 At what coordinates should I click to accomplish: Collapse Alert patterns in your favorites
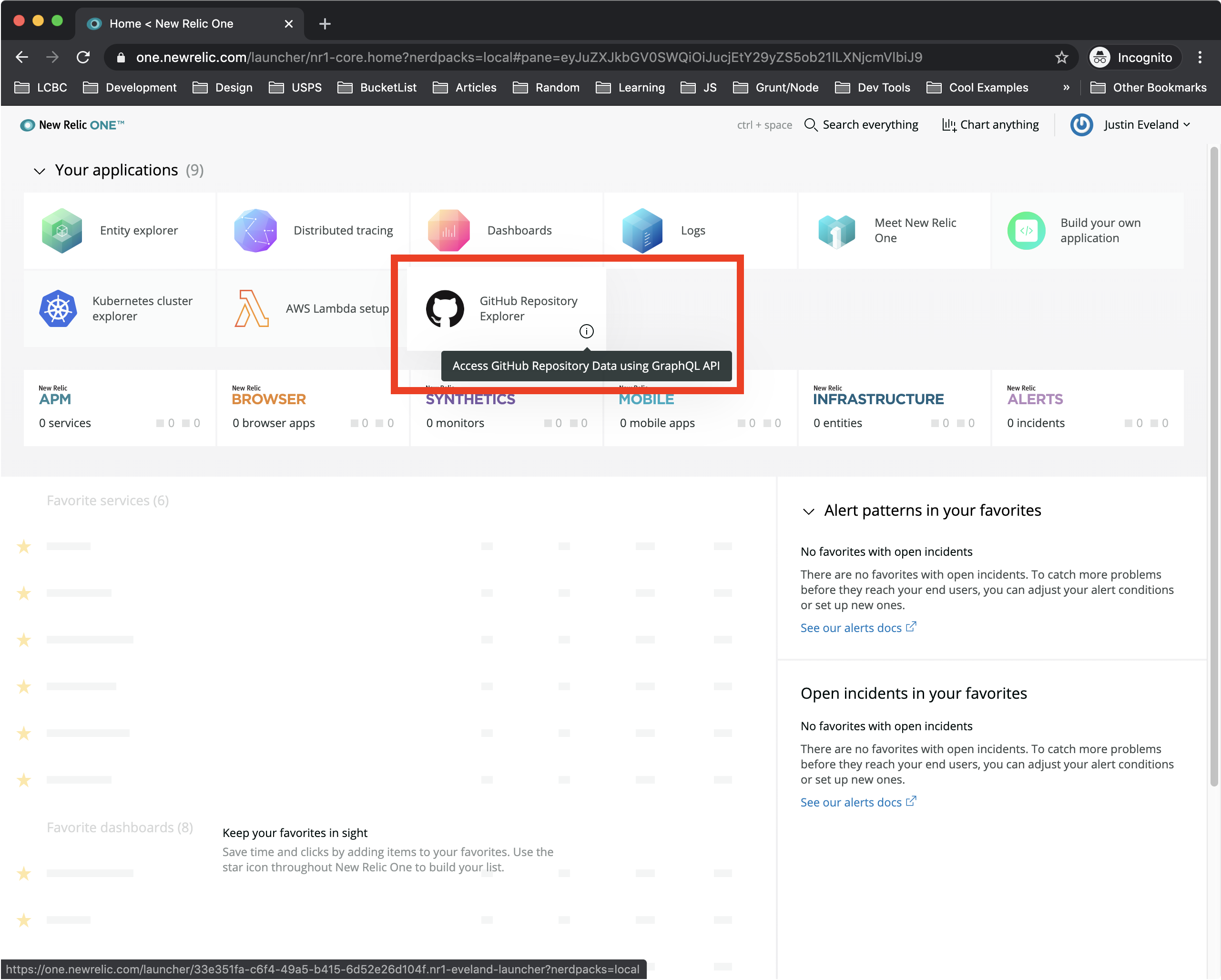(809, 511)
